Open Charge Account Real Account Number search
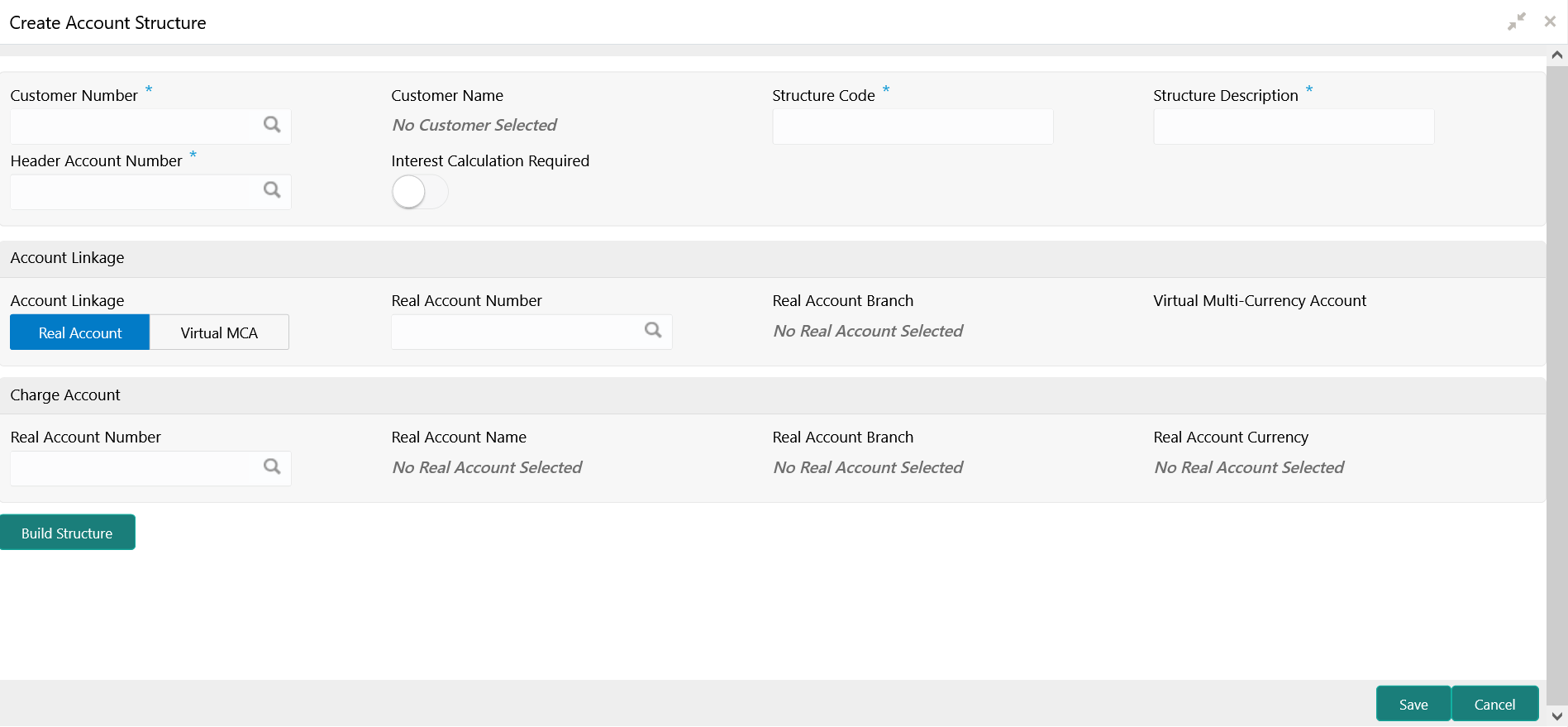 click(272, 466)
